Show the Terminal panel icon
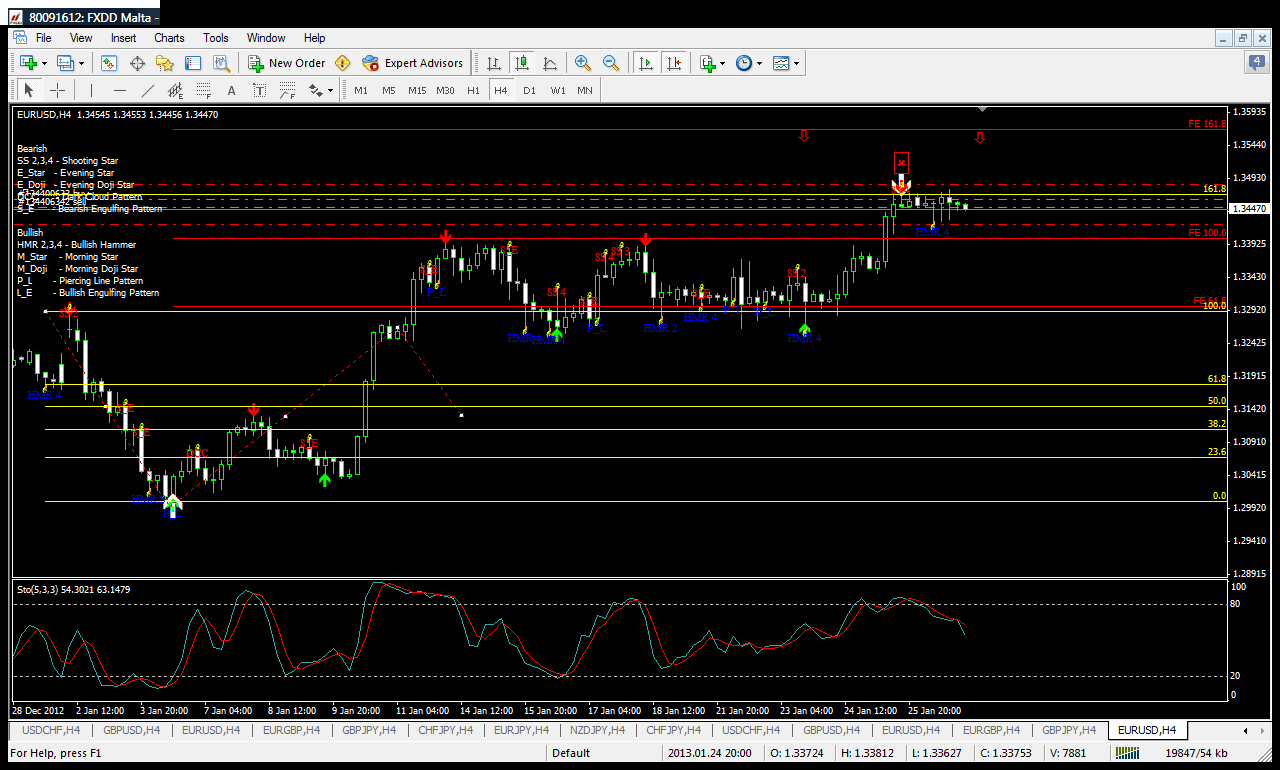Image resolution: width=1280 pixels, height=770 pixels. coord(193,63)
